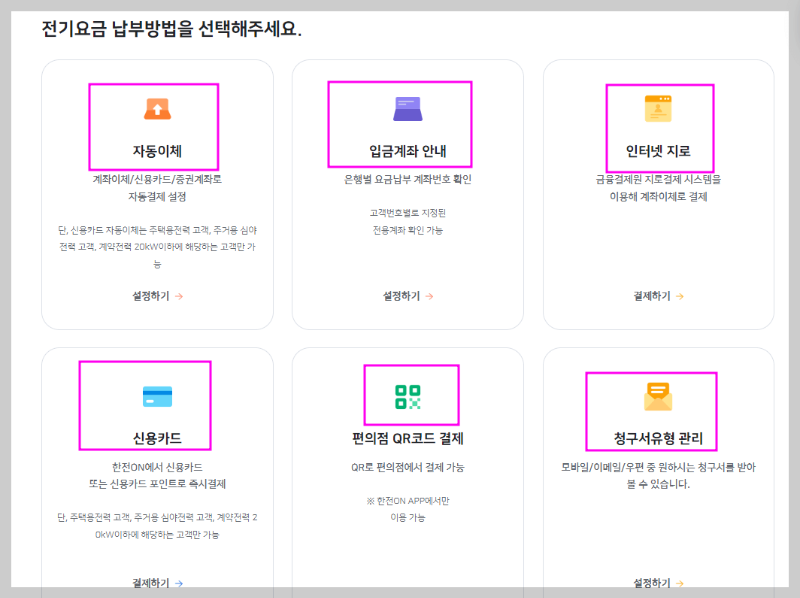Viewport: 800px width, 598px height.
Task: Click the orange 자동이체 upload icon
Action: point(157,109)
